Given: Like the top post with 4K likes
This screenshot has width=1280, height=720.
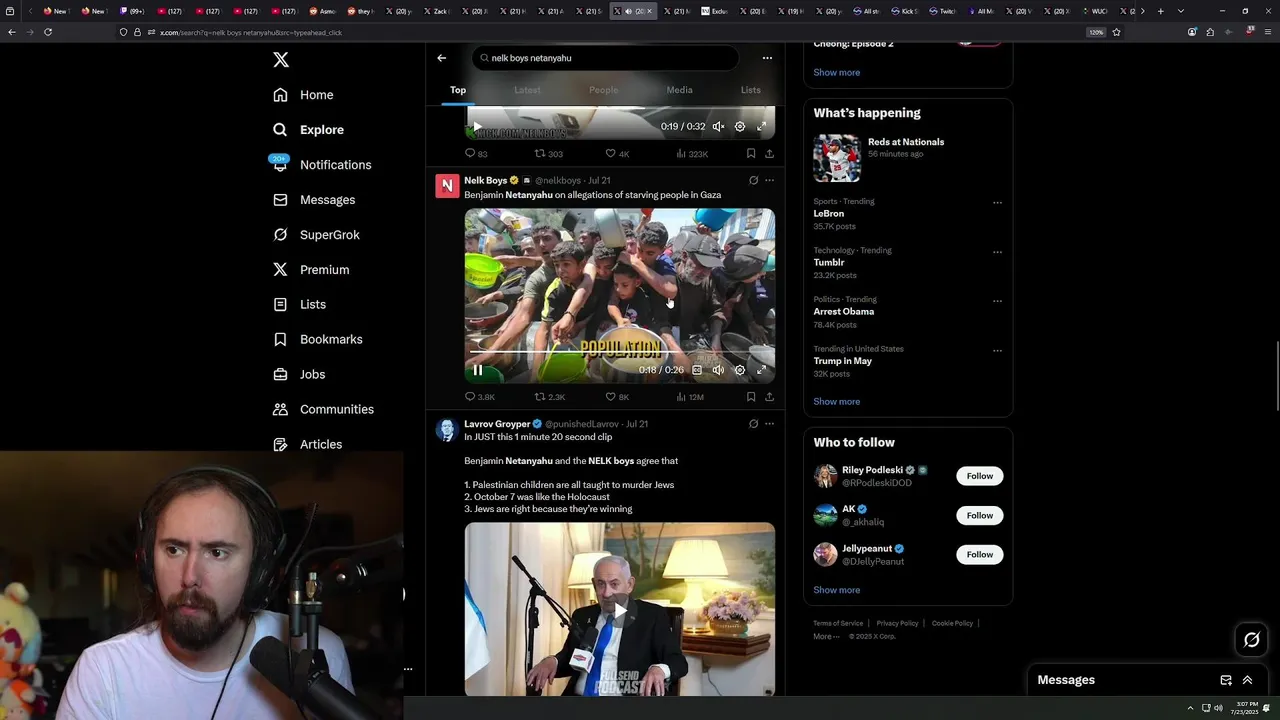Looking at the screenshot, I should click(617, 154).
